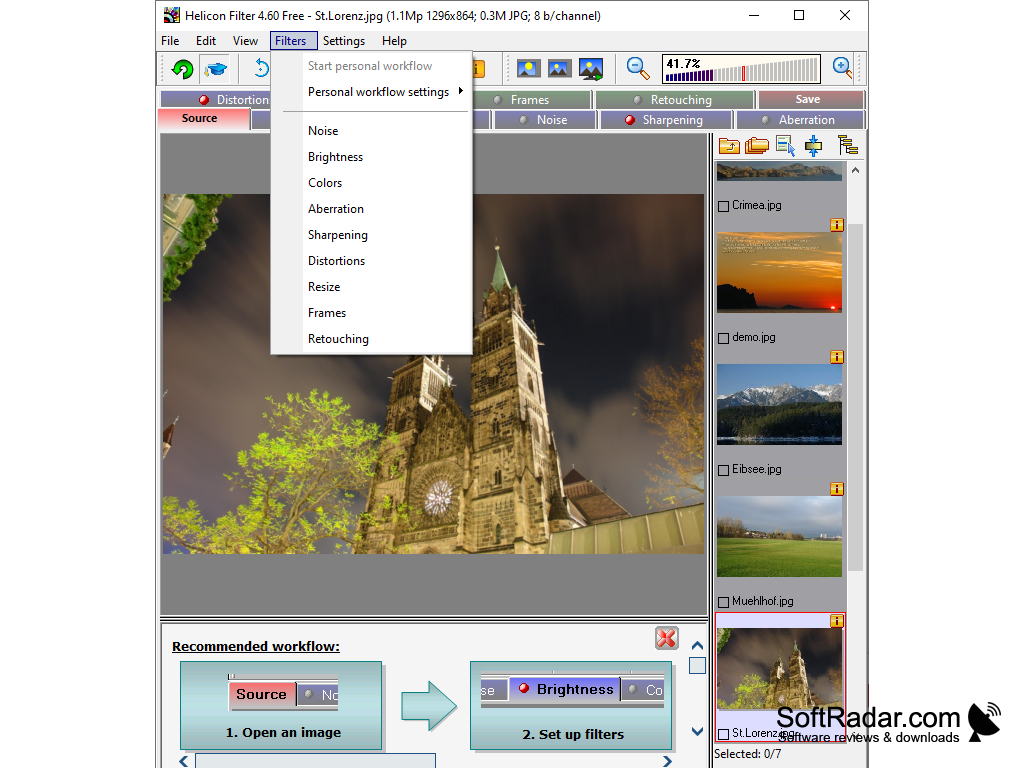1024x768 pixels.
Task: Switch to the Noise tab
Action: [x=545, y=120]
